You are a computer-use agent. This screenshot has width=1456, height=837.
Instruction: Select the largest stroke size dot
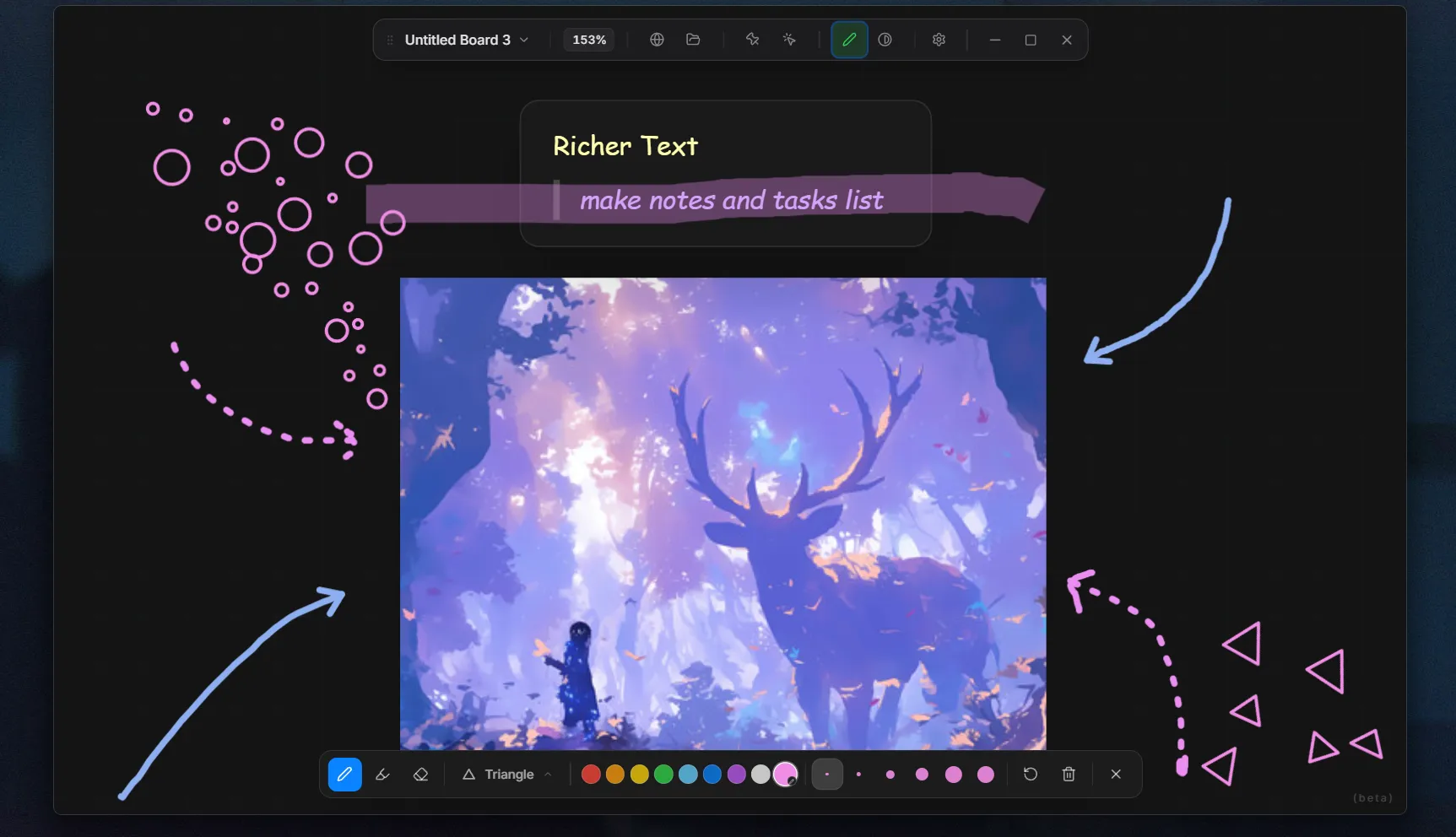(986, 775)
